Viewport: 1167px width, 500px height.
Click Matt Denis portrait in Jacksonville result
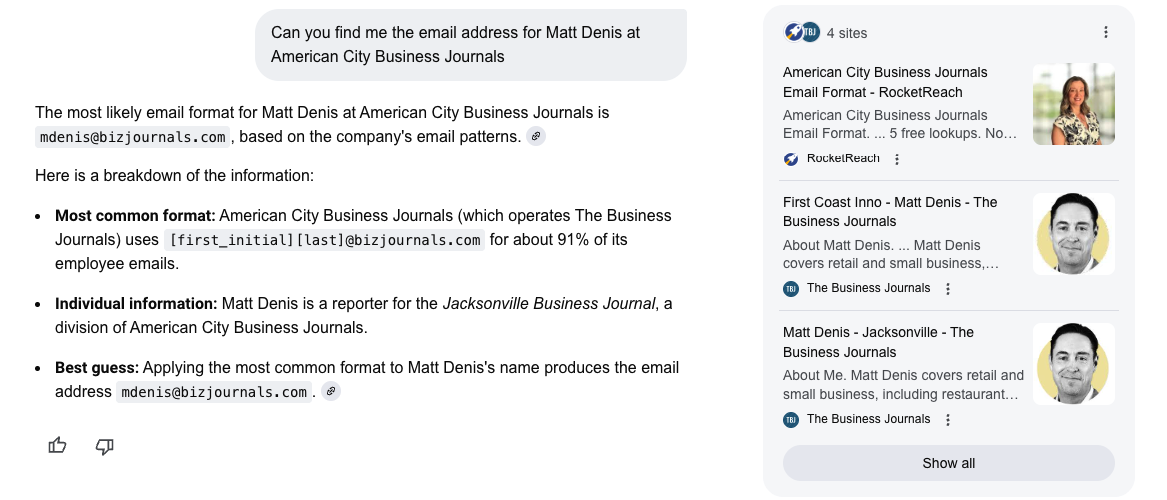1073,364
